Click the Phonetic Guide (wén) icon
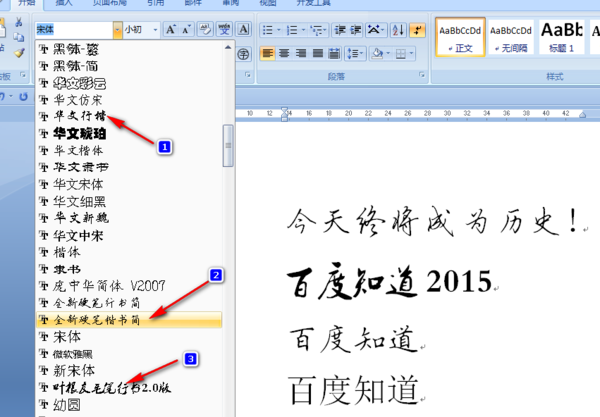Viewport: 600px width, 417px height. [224, 29]
